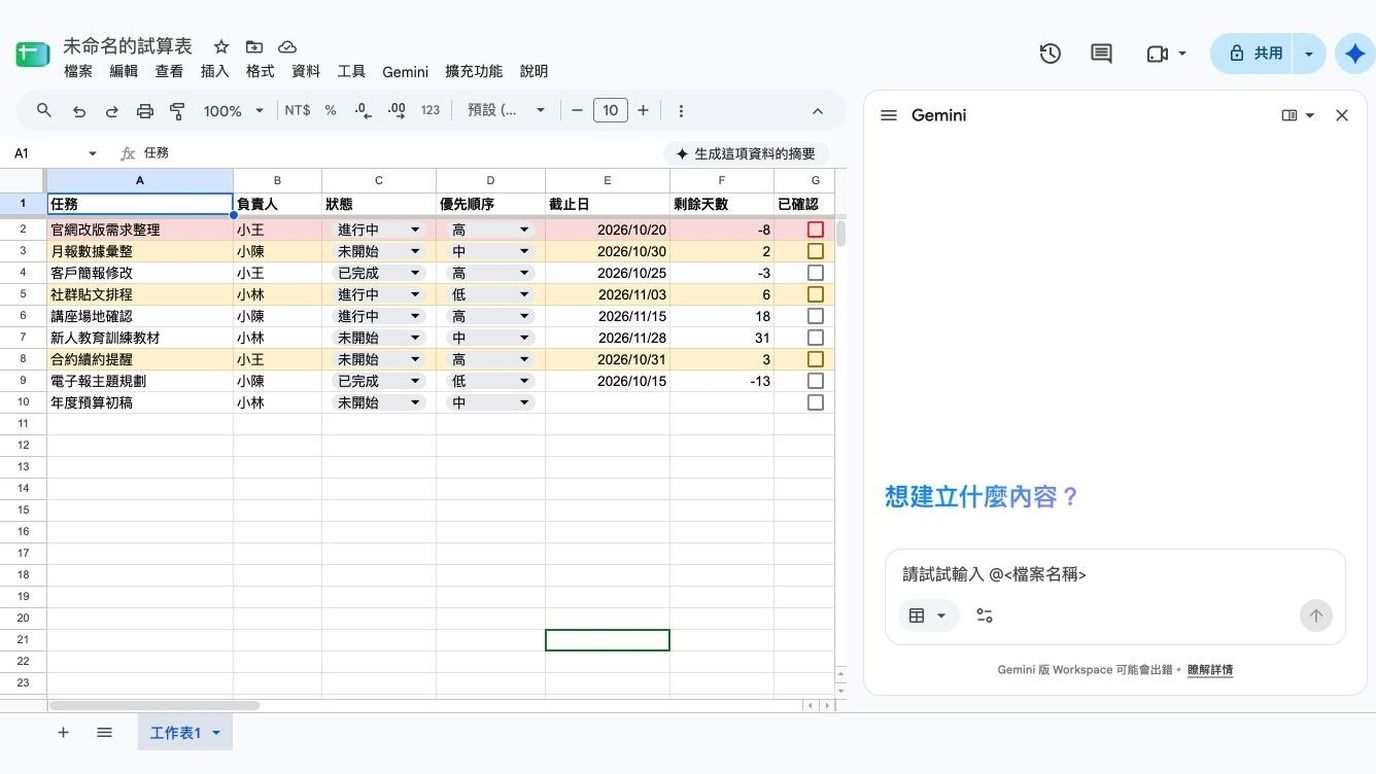Show all sheets list
Screen dimensions: 1376x774
pyautogui.click(x=104, y=733)
